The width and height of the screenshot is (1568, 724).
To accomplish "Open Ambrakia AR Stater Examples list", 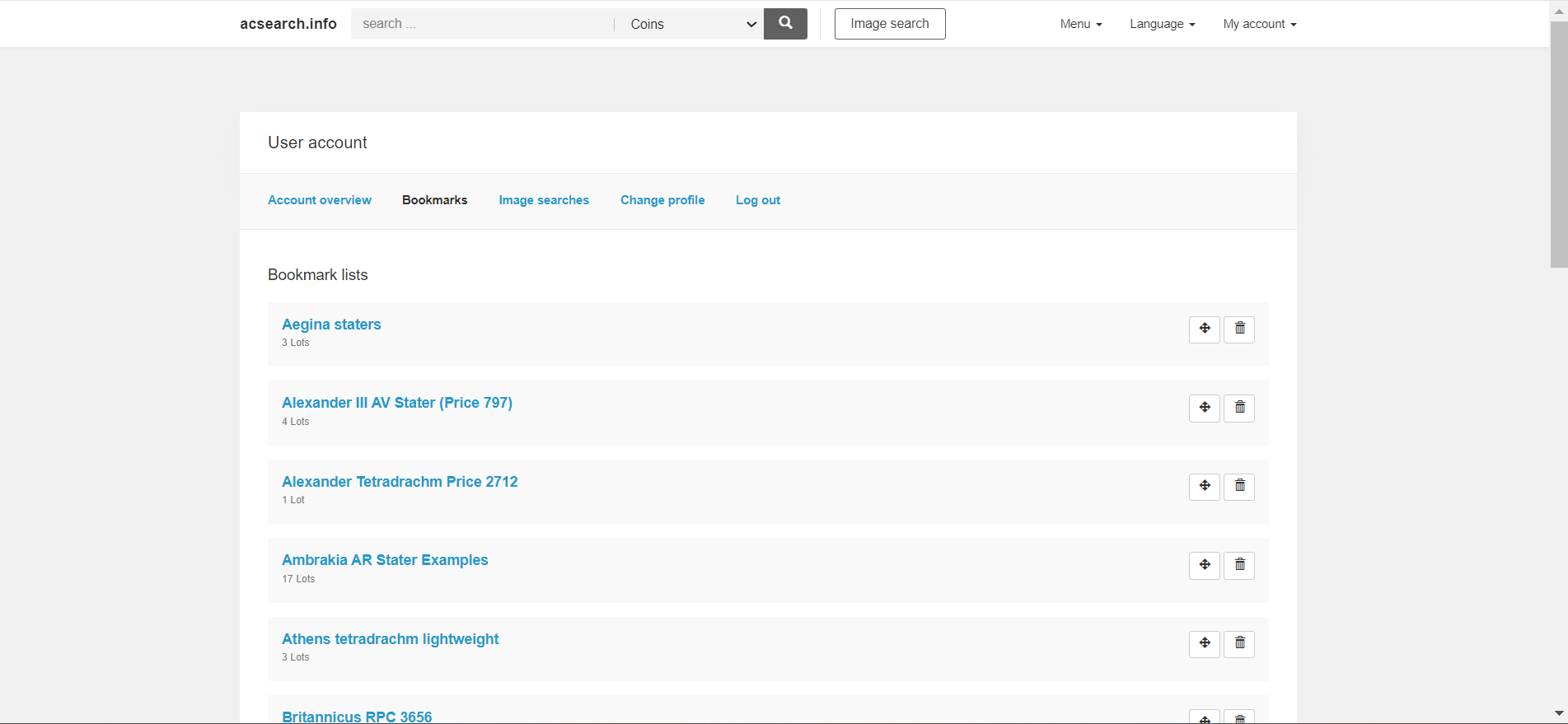I will click(385, 560).
